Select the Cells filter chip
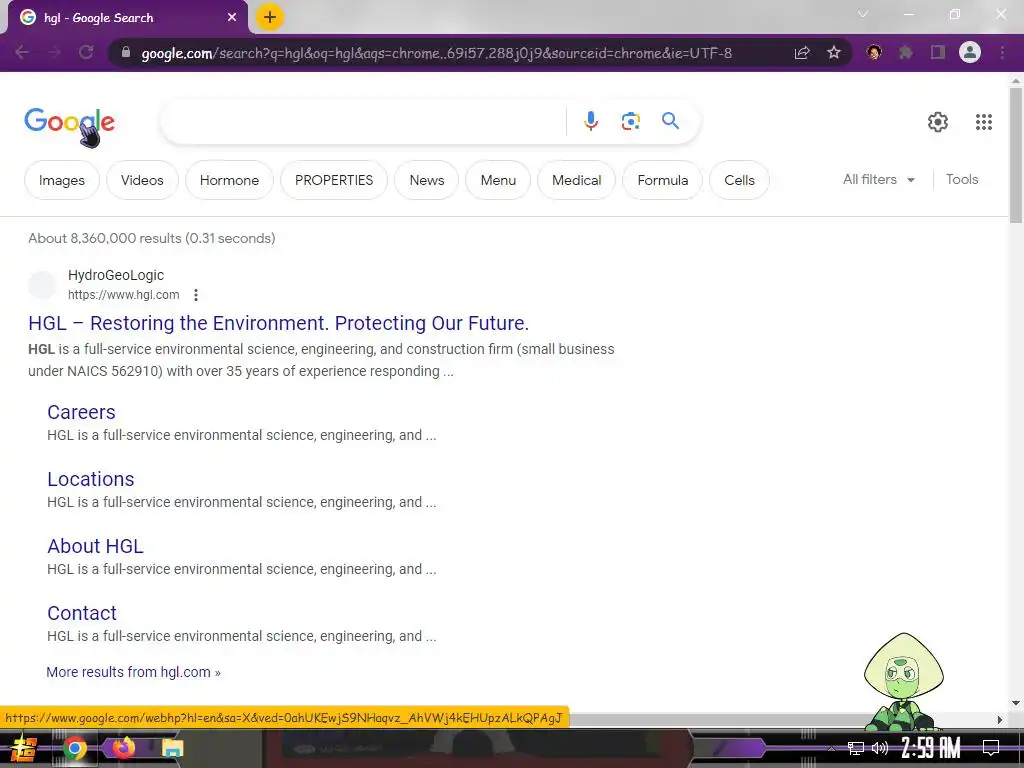1024x768 pixels. pos(739,180)
